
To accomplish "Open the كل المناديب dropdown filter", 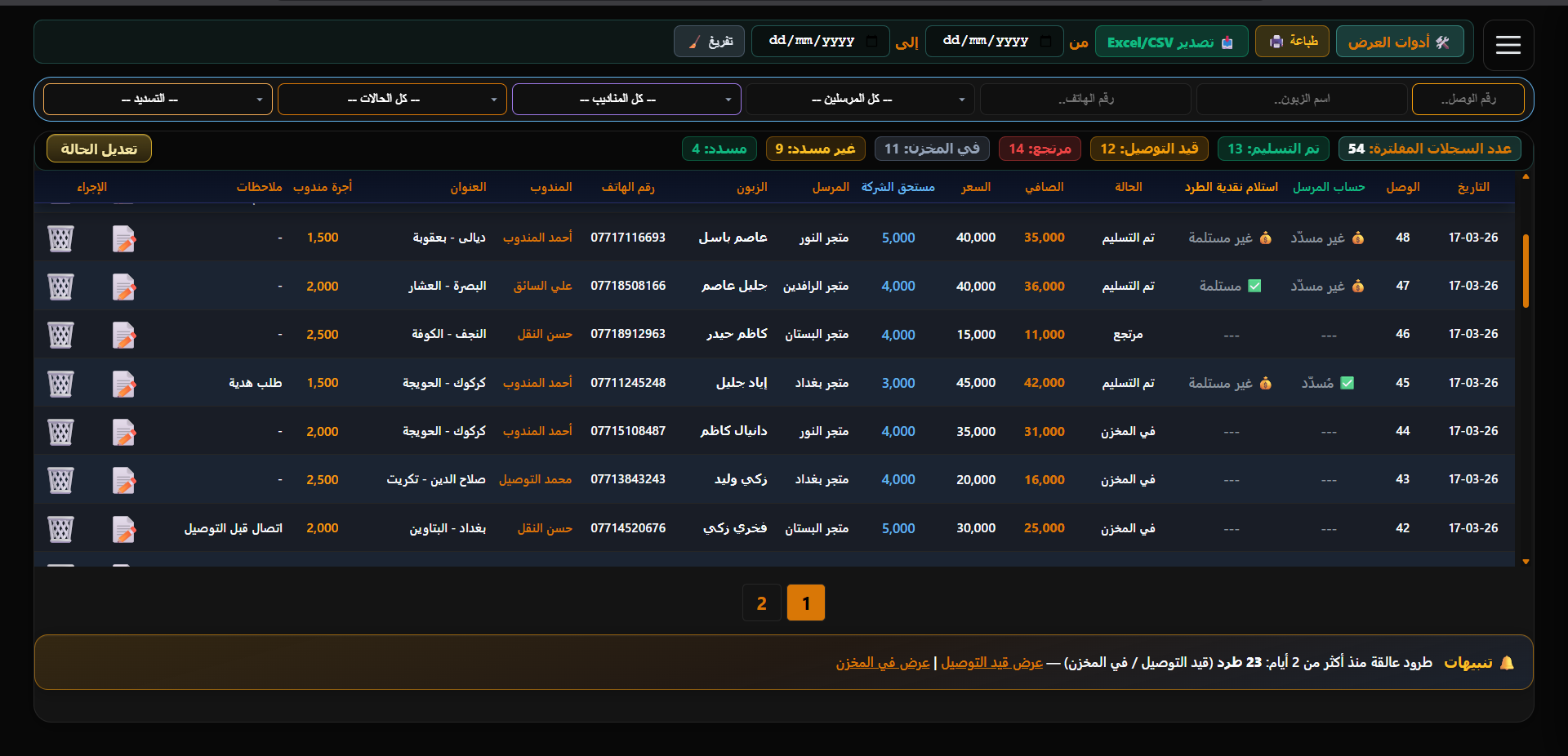I will [x=626, y=99].
